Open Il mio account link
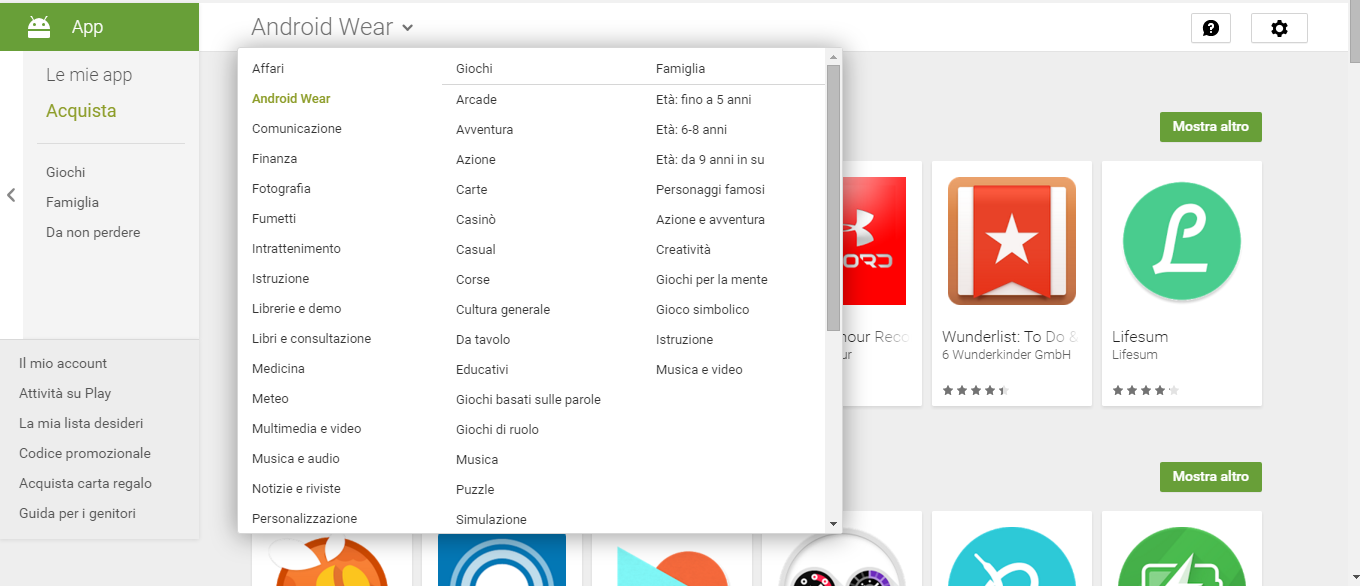Image resolution: width=1360 pixels, height=586 pixels. click(63, 364)
